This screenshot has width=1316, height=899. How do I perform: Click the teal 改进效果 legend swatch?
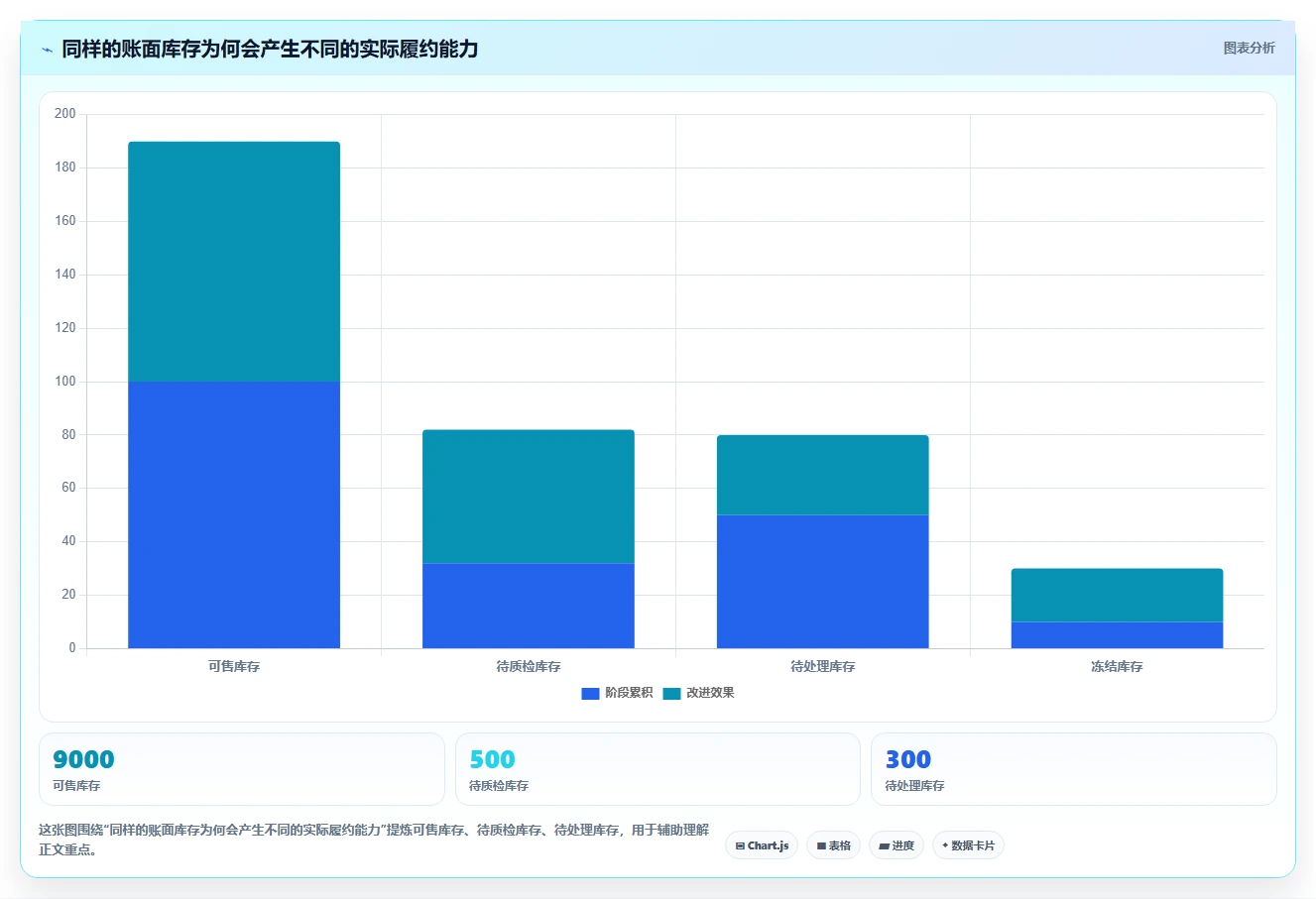coord(671,694)
